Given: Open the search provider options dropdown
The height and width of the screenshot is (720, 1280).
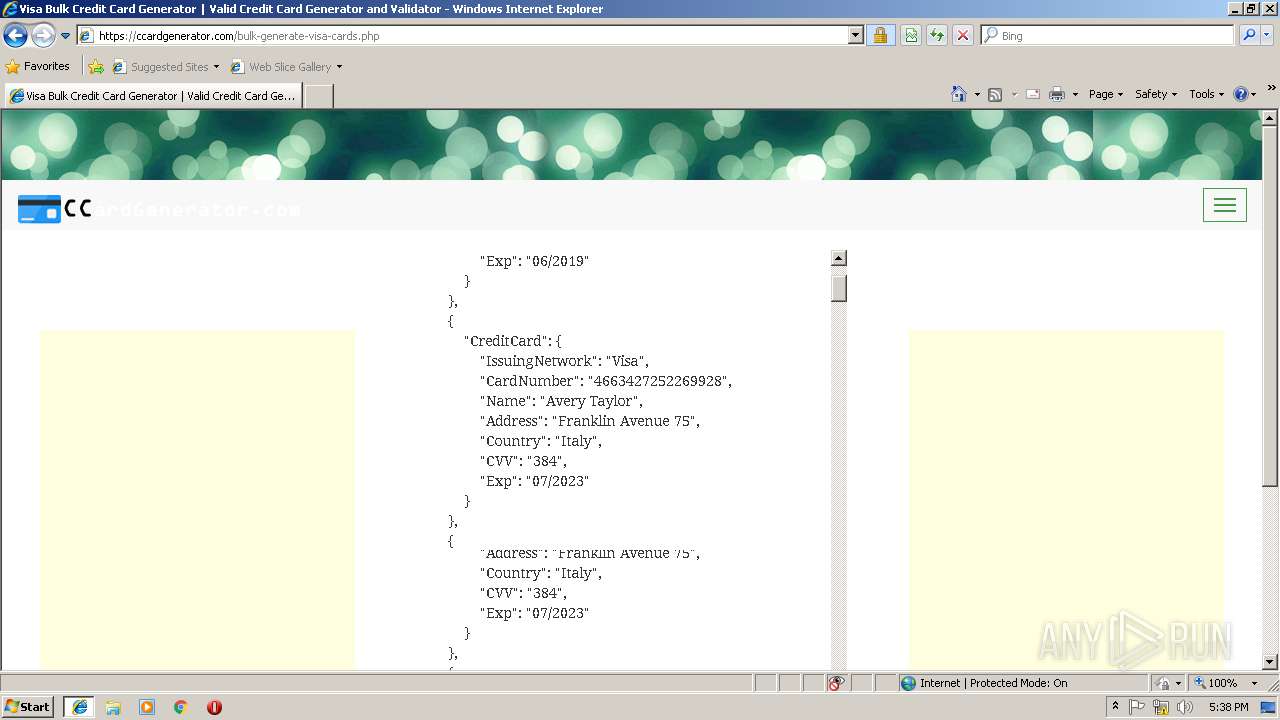Looking at the screenshot, I should 1268,36.
